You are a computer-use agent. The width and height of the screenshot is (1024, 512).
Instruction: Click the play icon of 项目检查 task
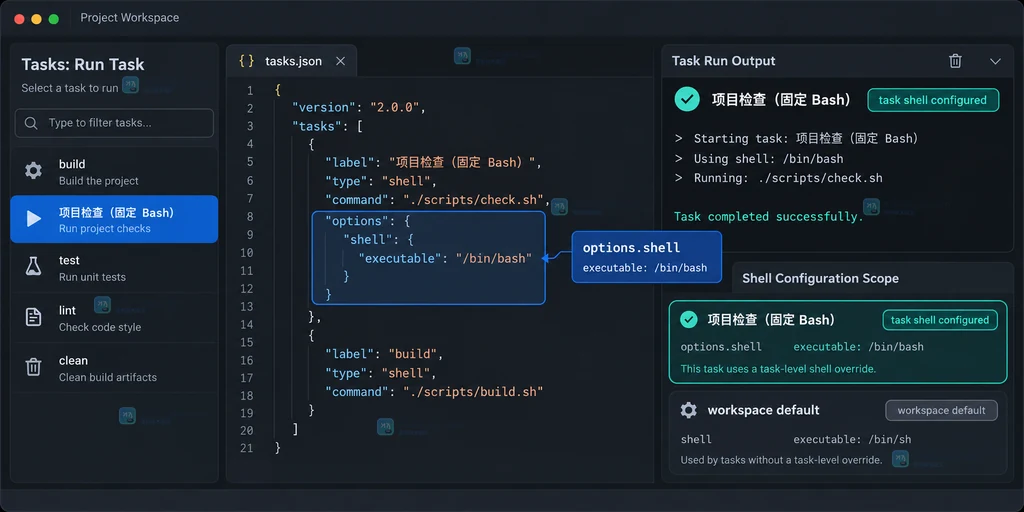(x=34, y=219)
